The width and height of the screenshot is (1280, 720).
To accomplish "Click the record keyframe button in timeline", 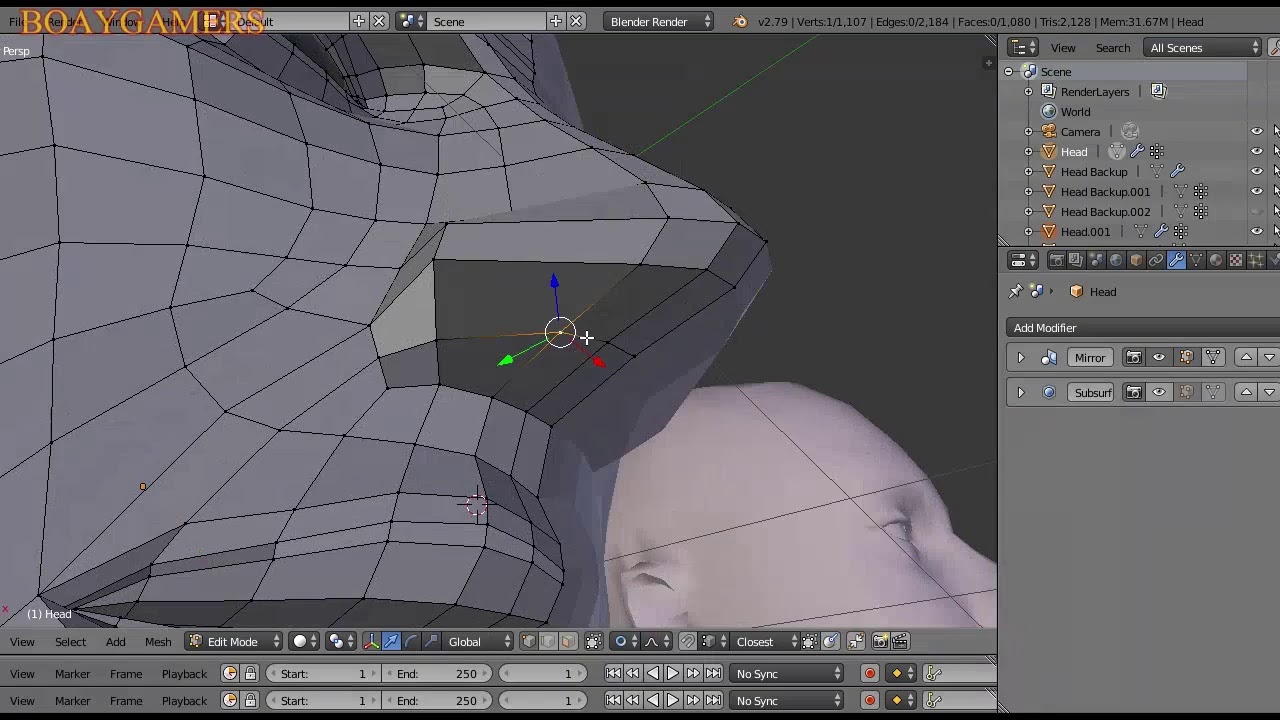I will point(870,674).
